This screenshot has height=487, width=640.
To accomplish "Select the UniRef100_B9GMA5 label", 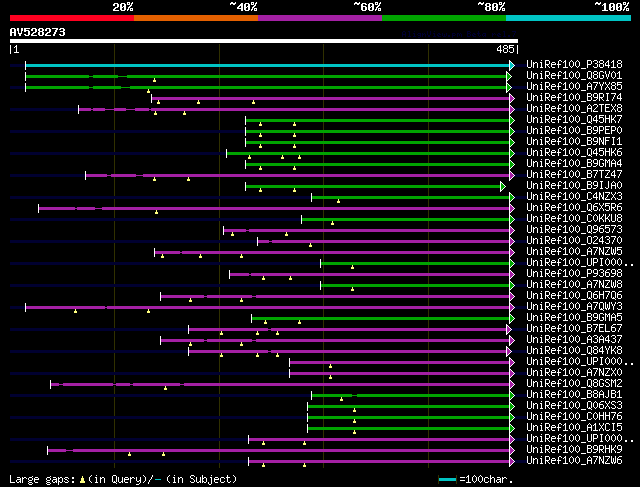I will pyautogui.click(x=574, y=318).
